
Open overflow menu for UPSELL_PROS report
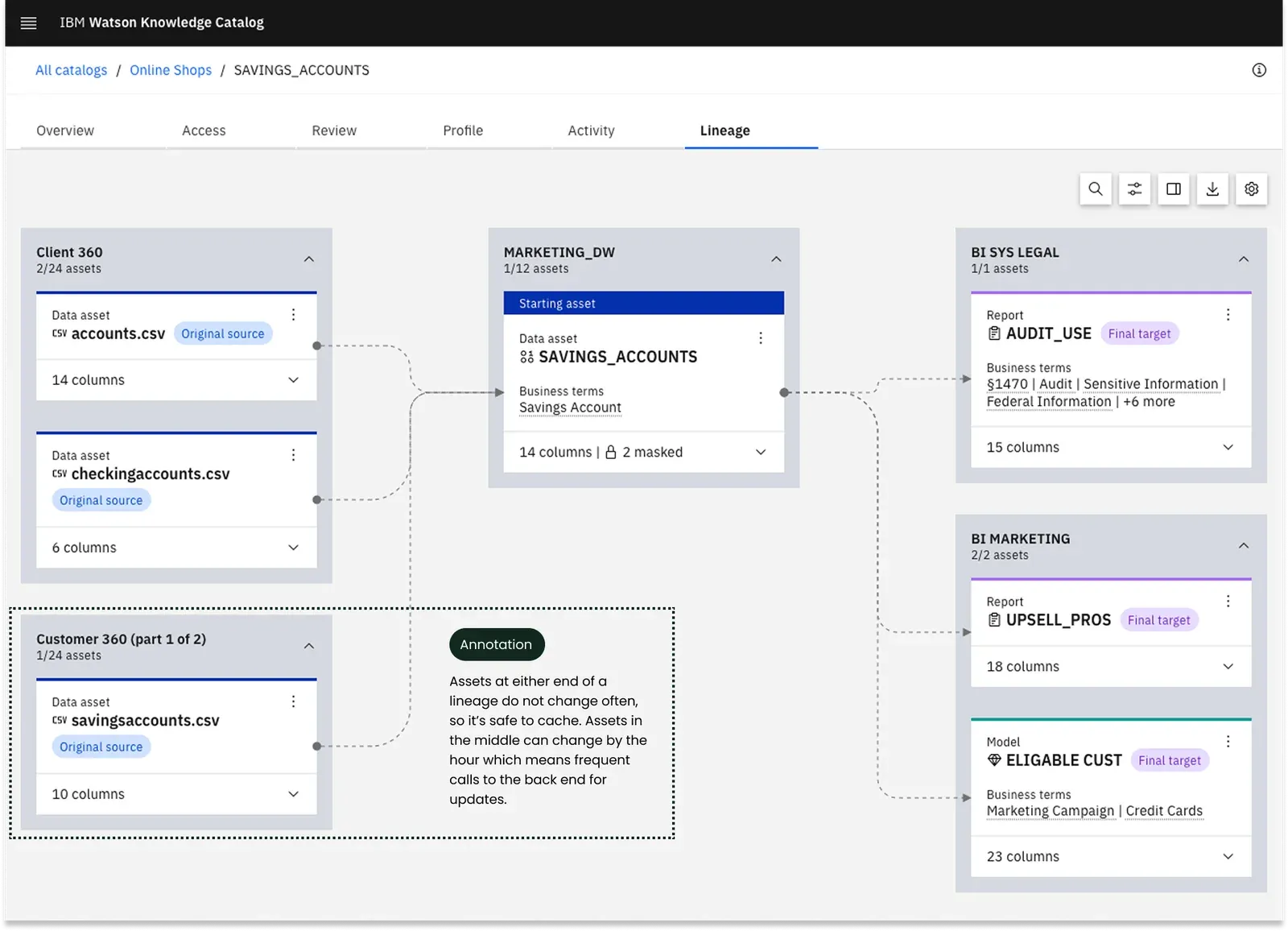point(1228,602)
